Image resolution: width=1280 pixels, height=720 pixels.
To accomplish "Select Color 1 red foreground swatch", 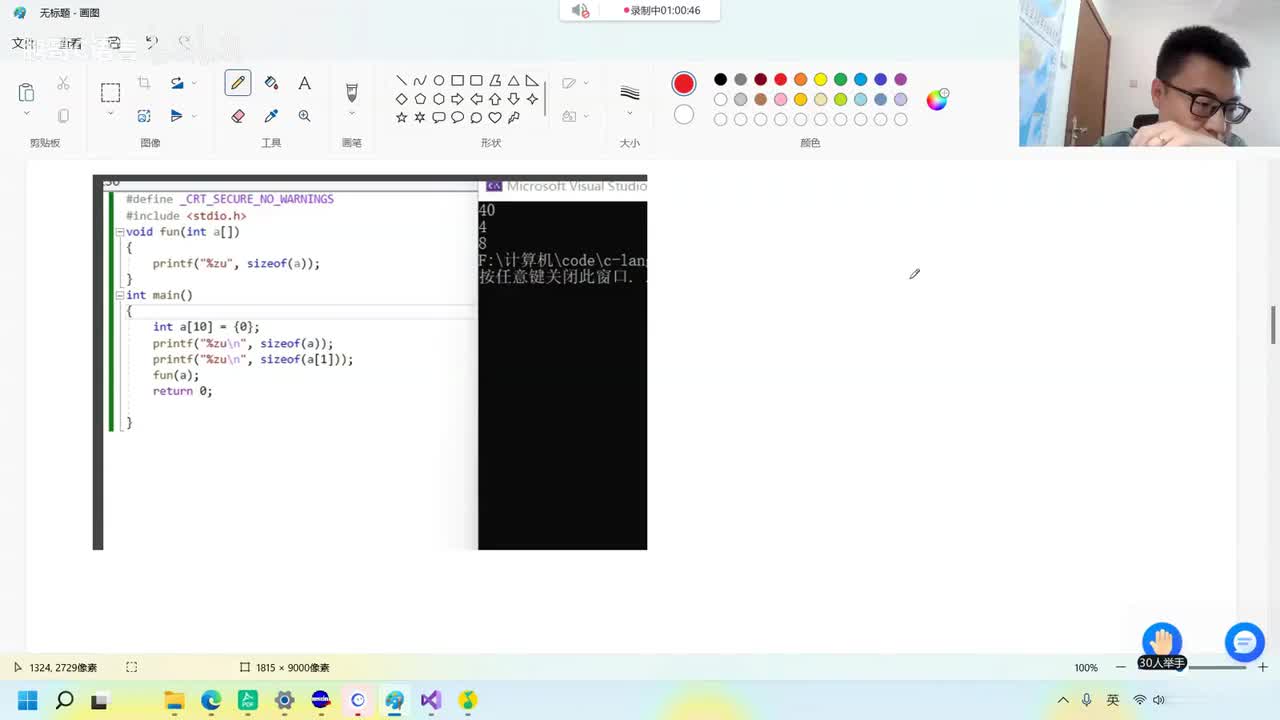I will [684, 84].
